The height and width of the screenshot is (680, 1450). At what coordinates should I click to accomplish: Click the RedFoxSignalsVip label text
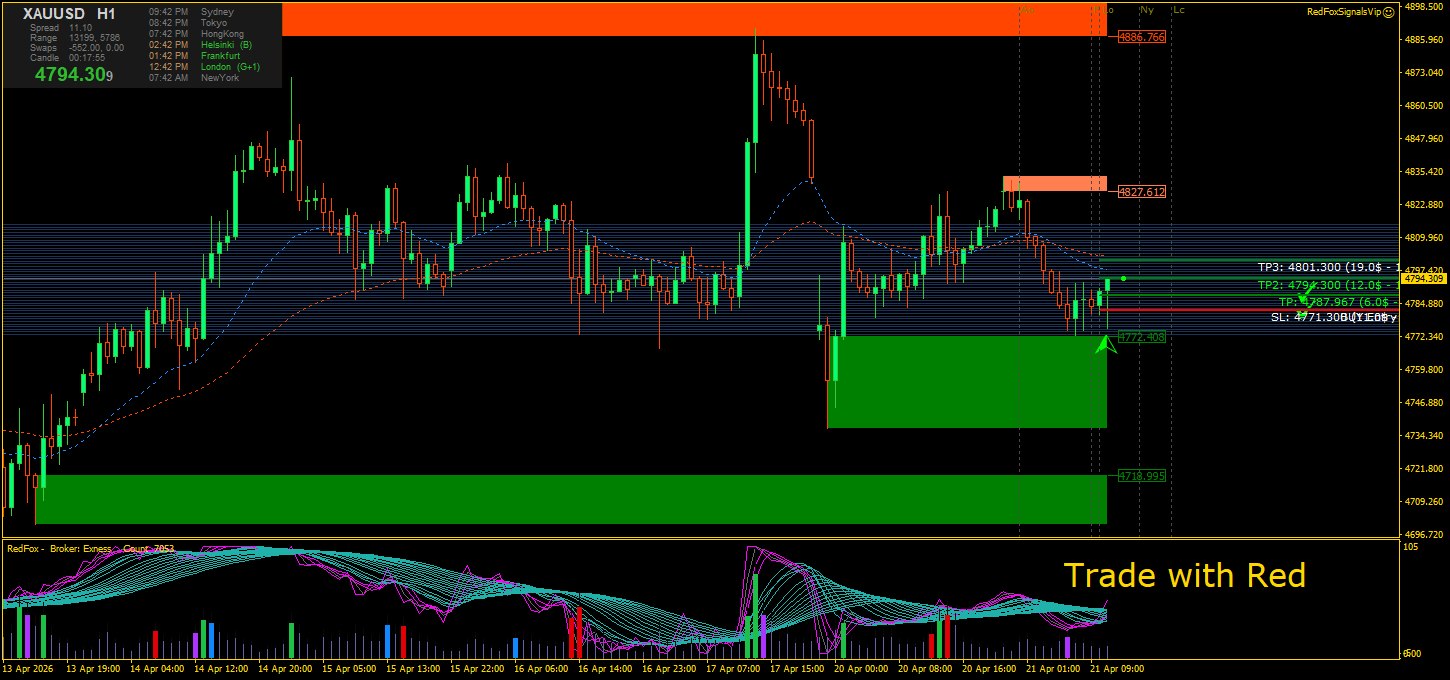(1343, 11)
